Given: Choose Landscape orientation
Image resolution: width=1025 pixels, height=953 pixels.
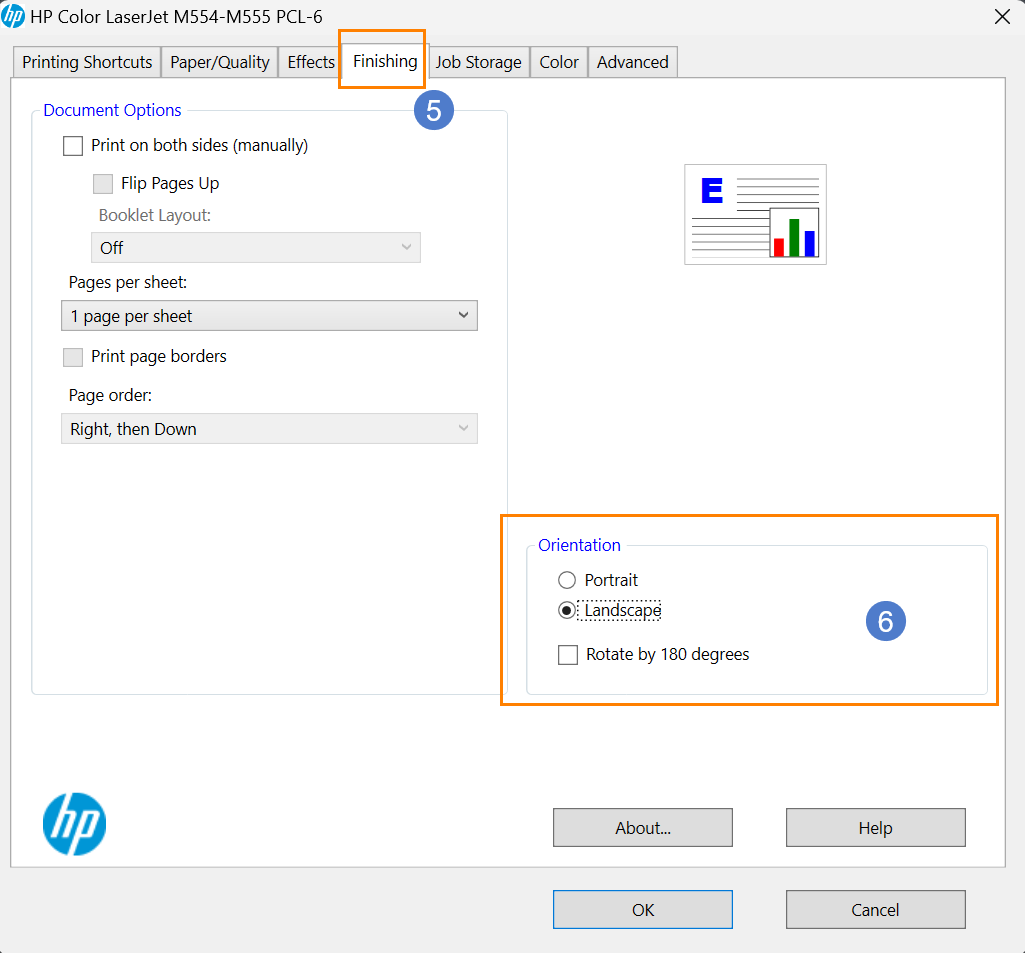Looking at the screenshot, I should point(567,610).
